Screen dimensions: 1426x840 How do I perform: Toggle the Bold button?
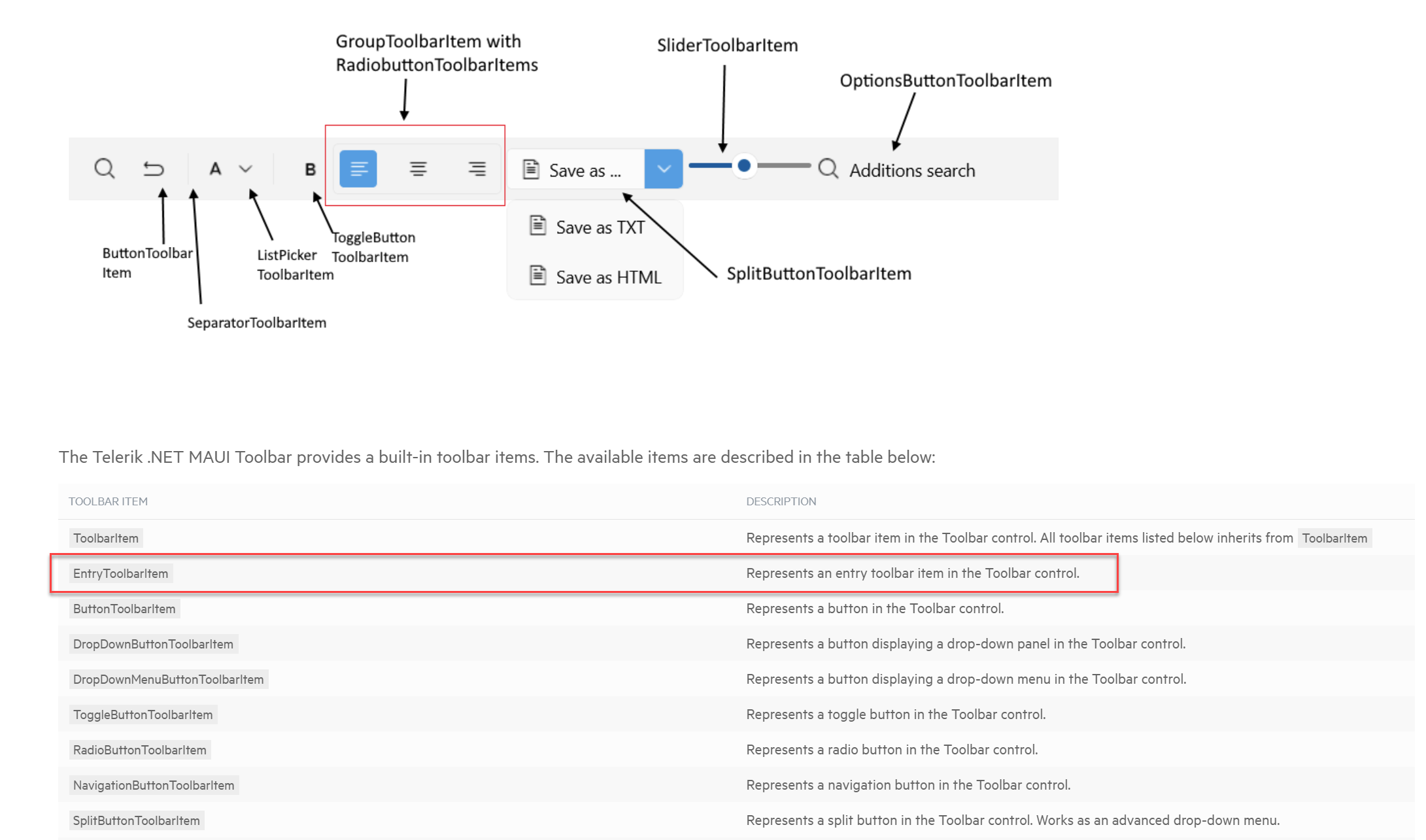[309, 169]
